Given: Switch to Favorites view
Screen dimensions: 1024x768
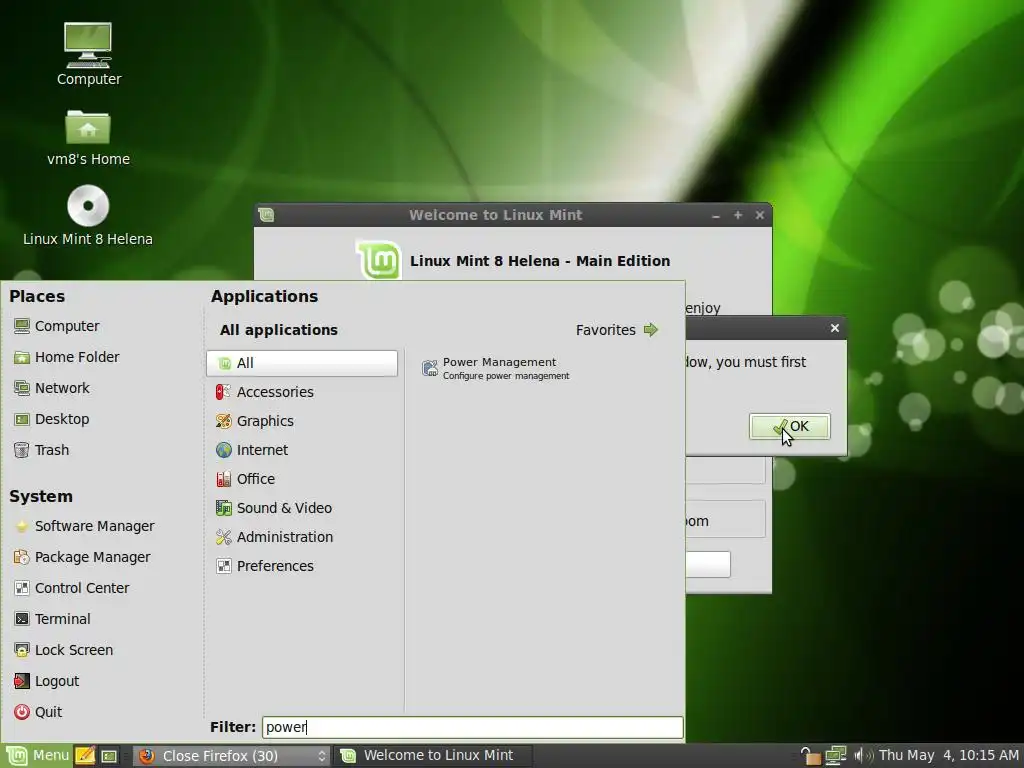Looking at the screenshot, I should coord(617,330).
